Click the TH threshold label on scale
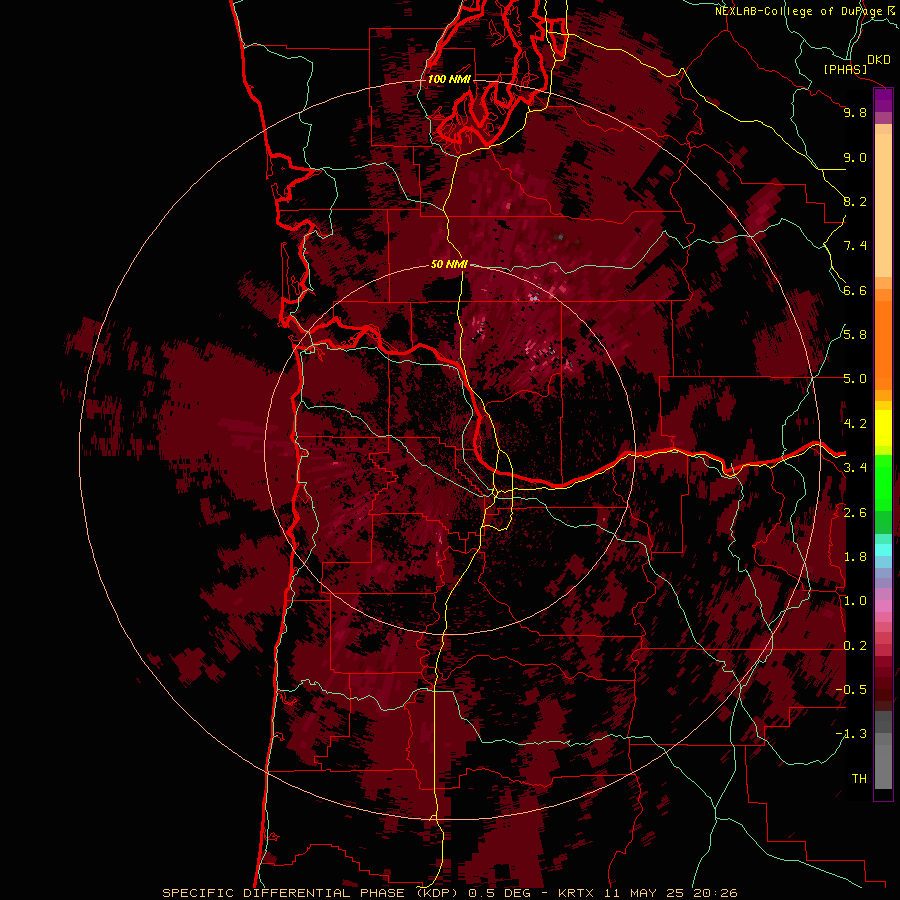This screenshot has width=900, height=900. click(x=859, y=778)
